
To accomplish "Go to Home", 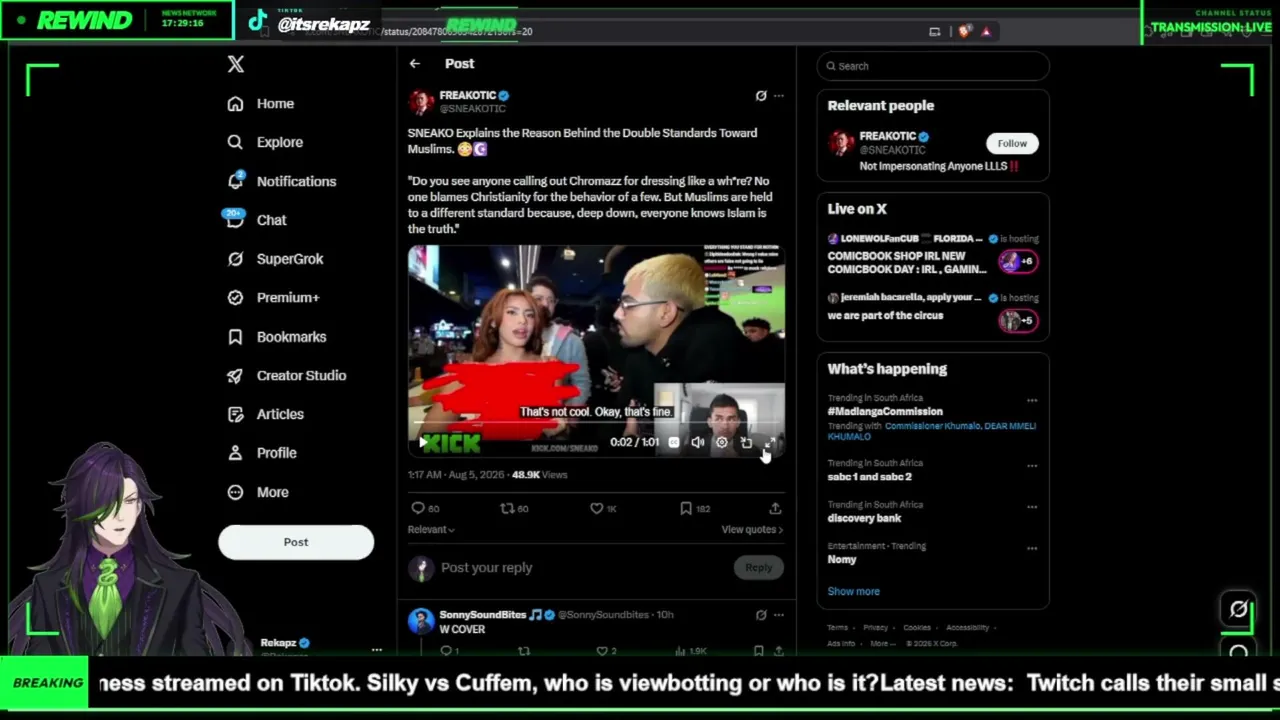I will [x=260, y=104].
